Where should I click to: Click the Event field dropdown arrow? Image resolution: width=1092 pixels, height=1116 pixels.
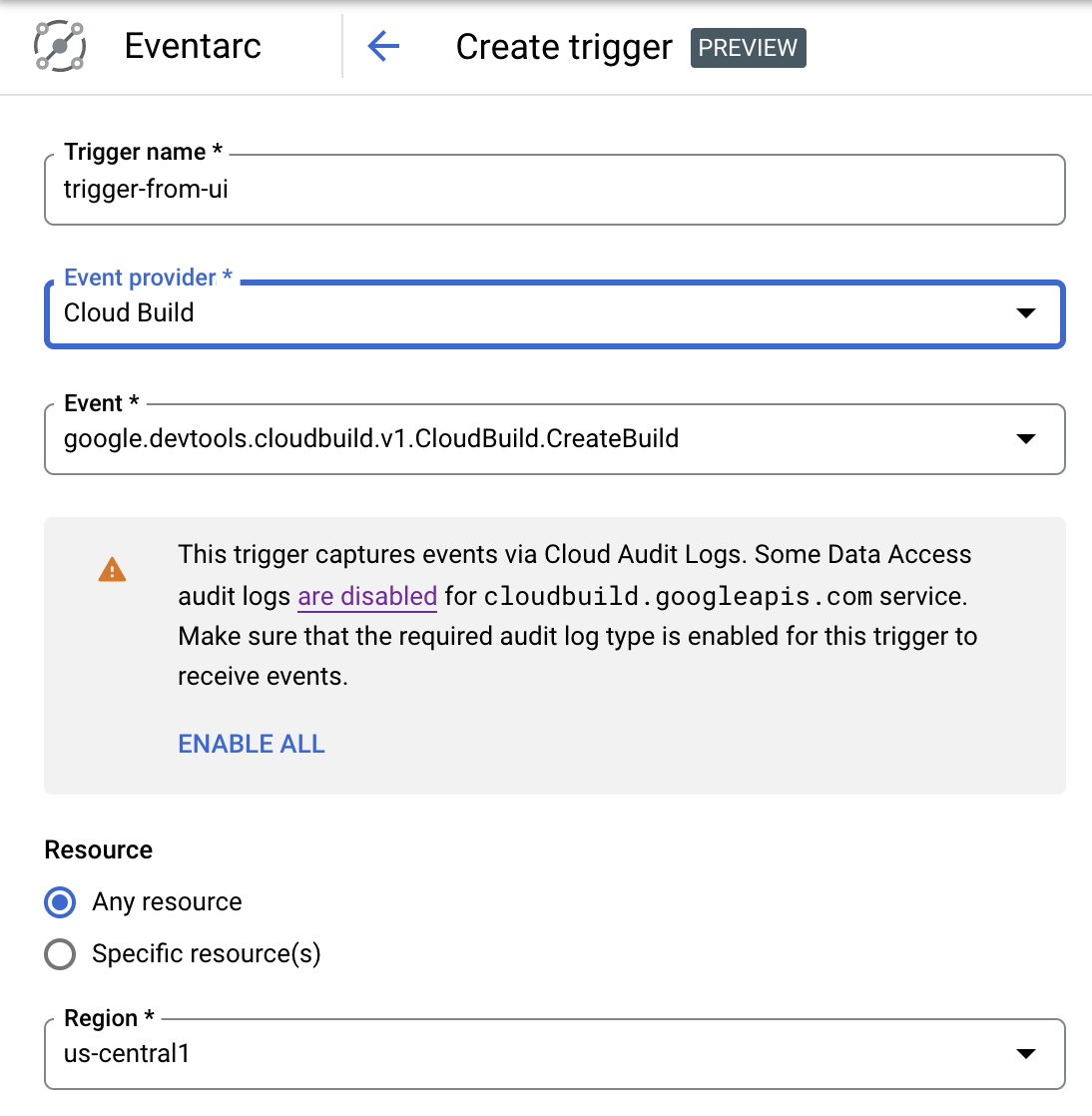pyautogui.click(x=1025, y=439)
